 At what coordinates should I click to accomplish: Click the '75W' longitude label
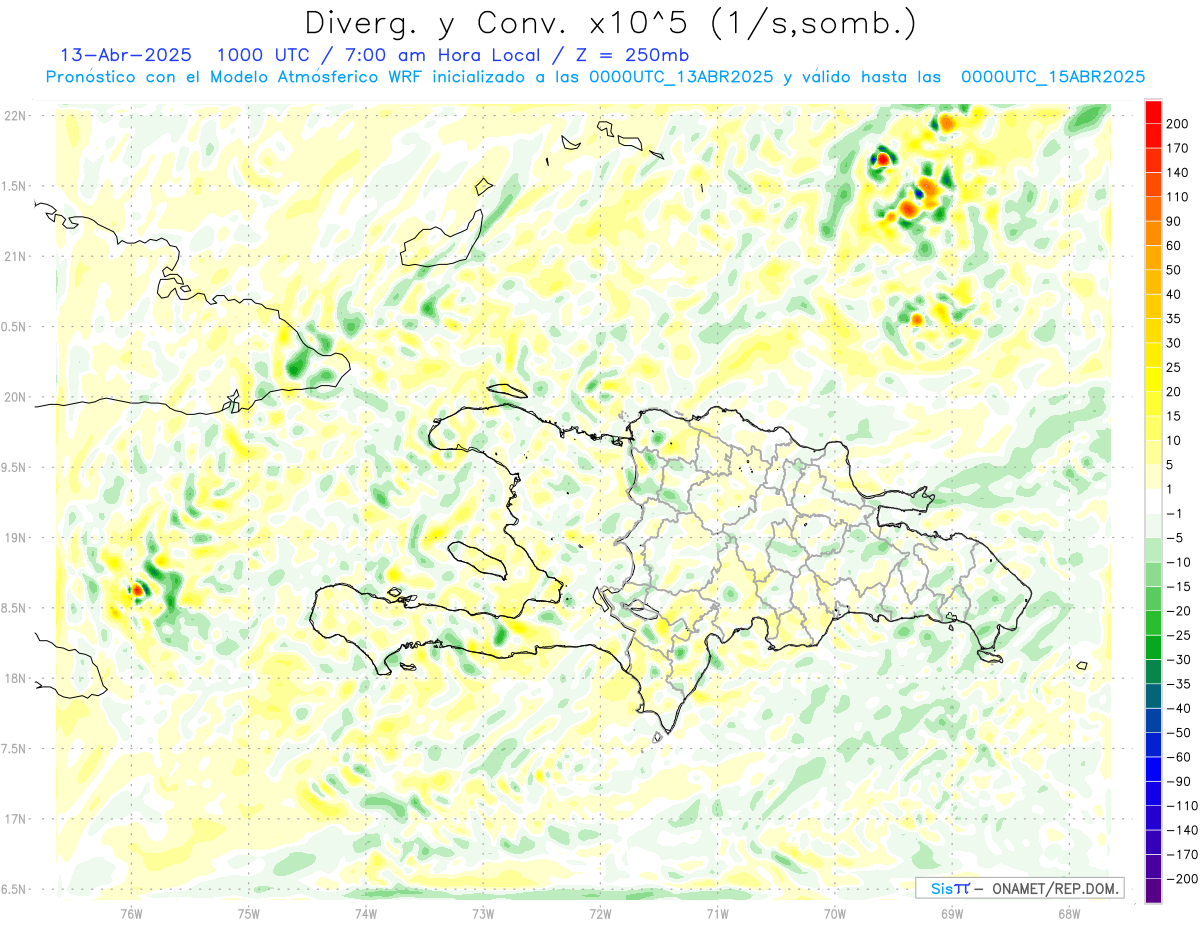pos(249,913)
